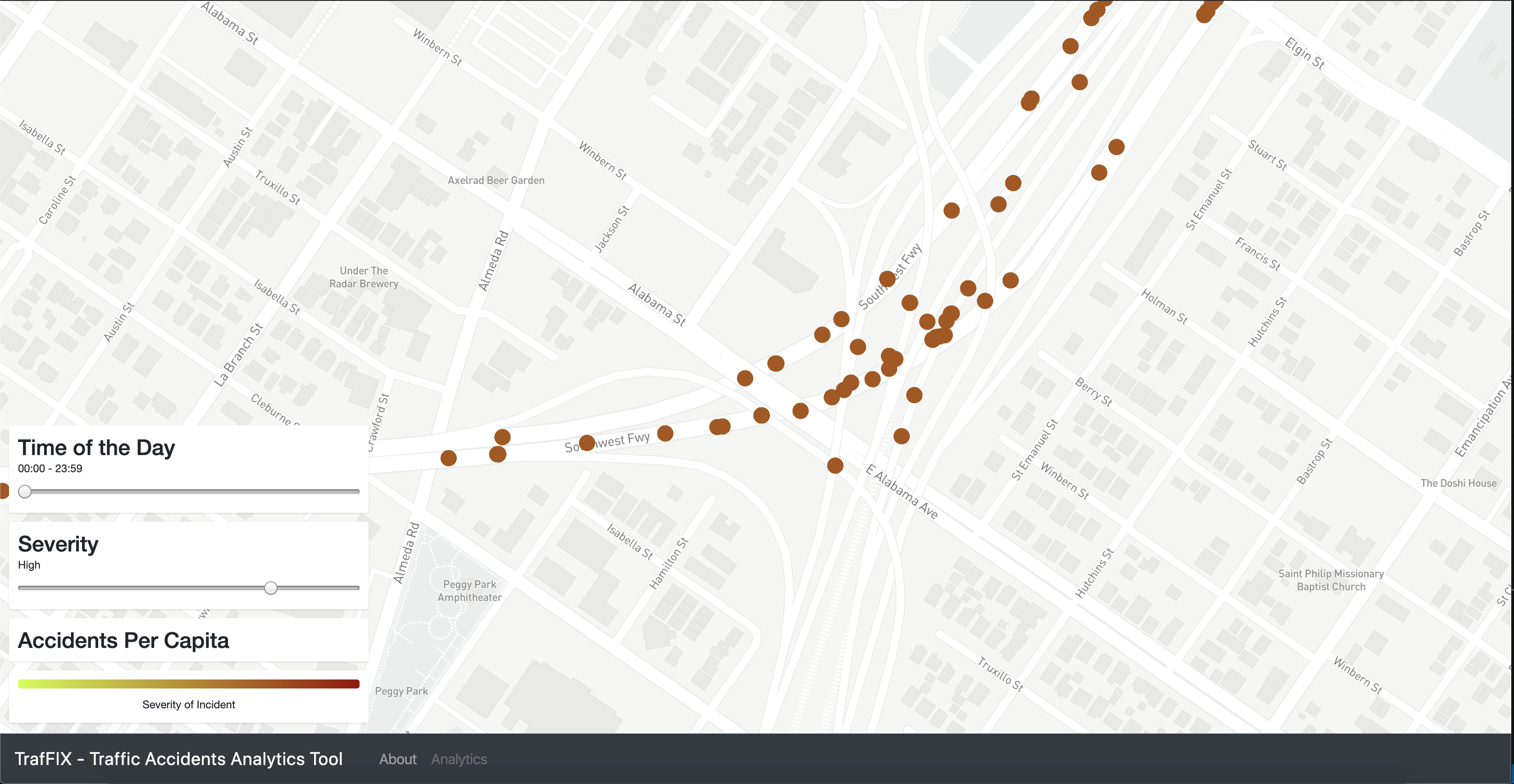Click the Severity of Incident color gradient bar

[x=189, y=684]
